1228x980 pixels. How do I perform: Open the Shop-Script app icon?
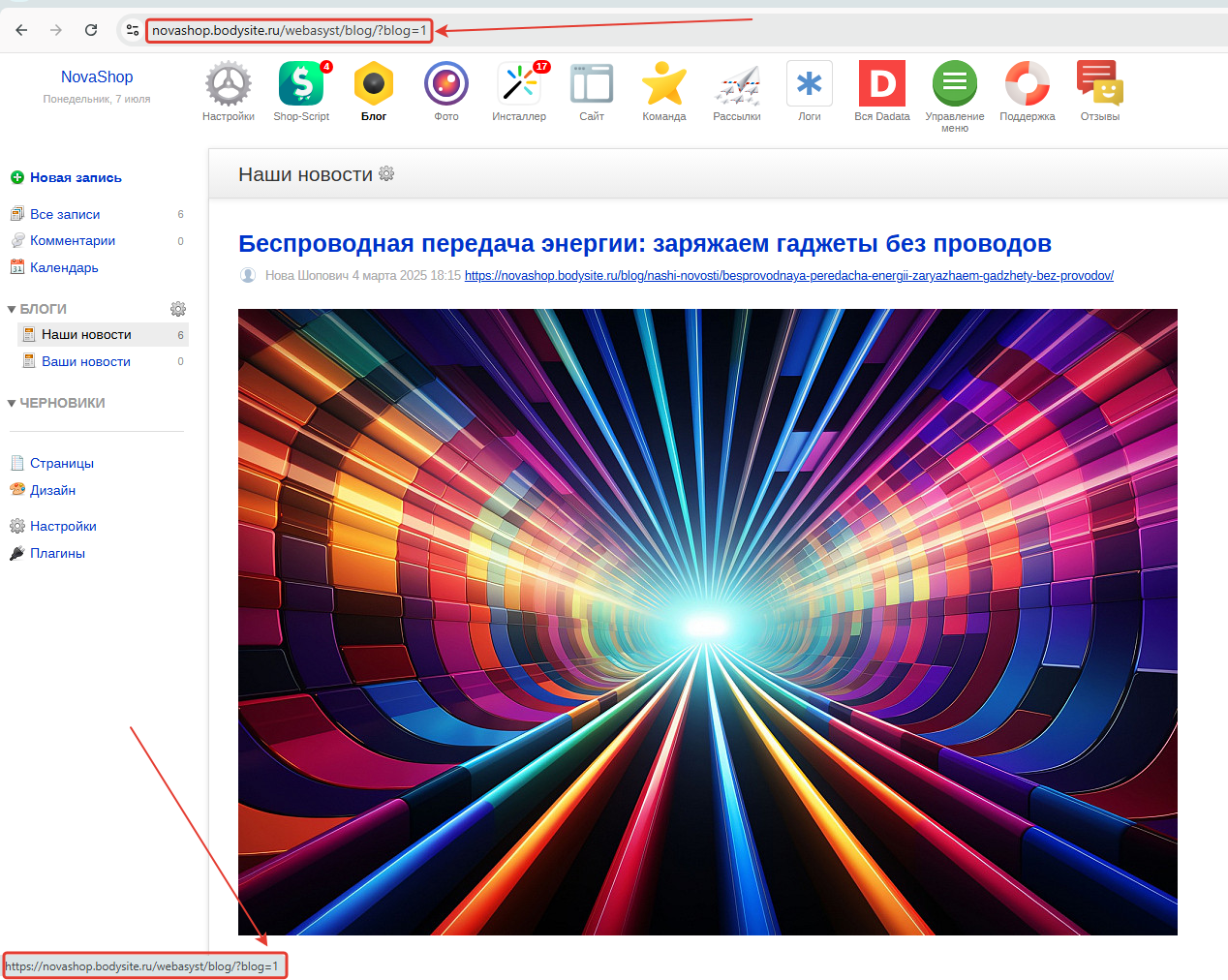pos(301,84)
